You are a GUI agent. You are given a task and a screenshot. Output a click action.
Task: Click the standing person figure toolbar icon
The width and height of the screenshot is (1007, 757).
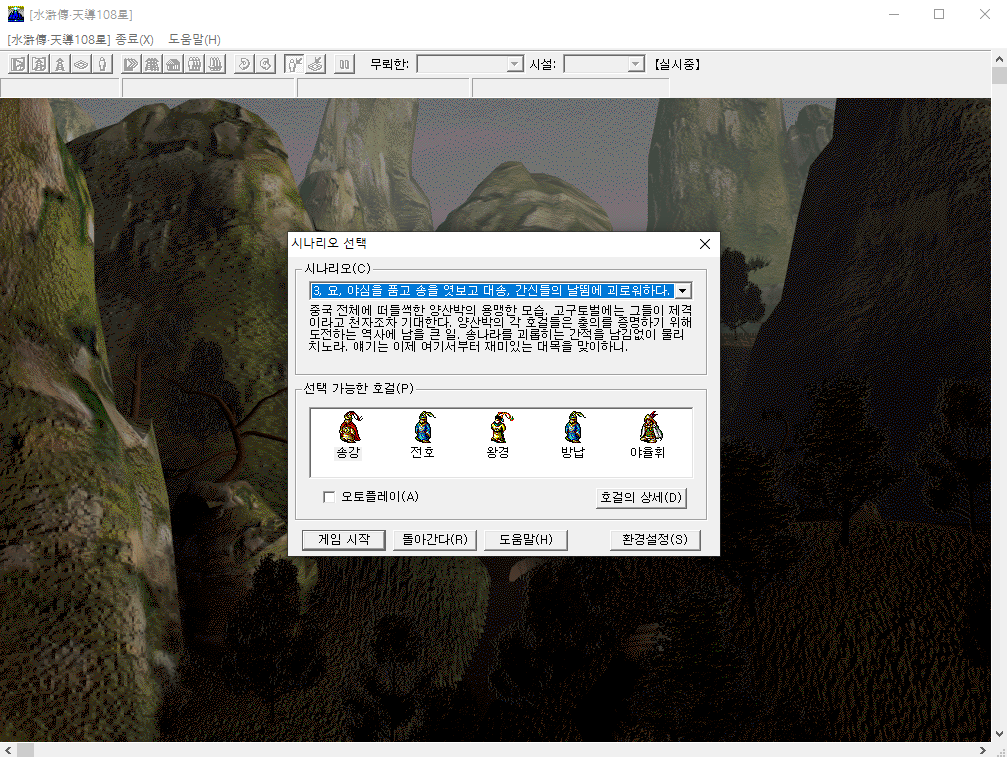102,64
